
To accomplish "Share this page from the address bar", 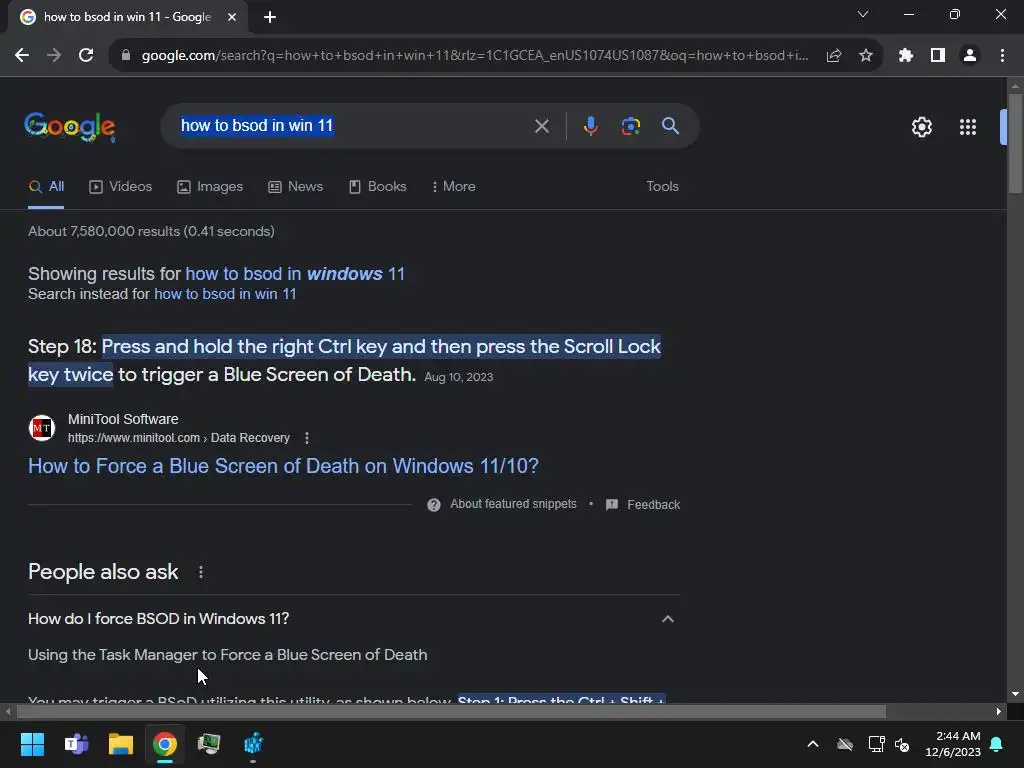I will 834,56.
